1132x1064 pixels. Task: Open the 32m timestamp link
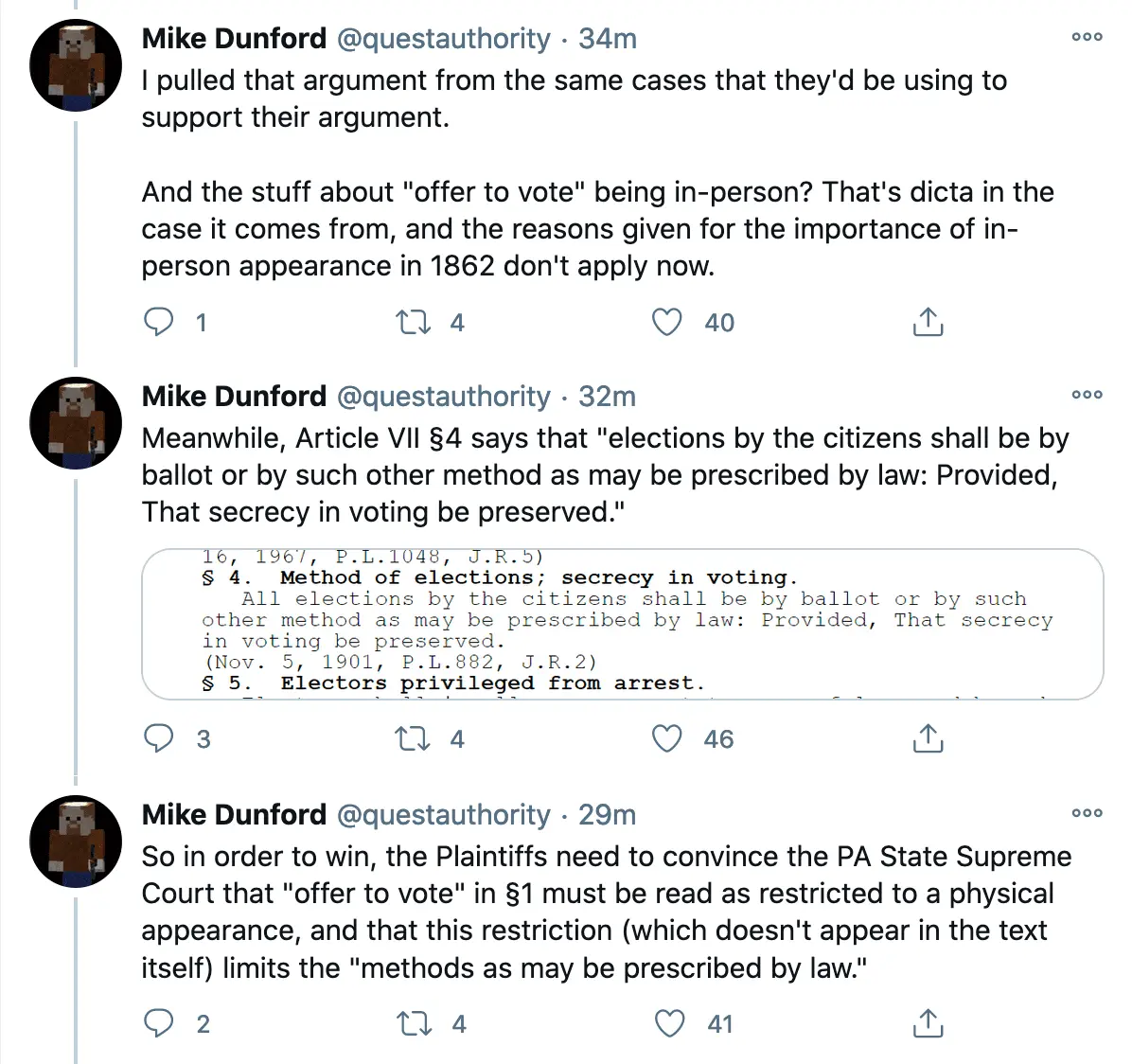tap(607, 396)
